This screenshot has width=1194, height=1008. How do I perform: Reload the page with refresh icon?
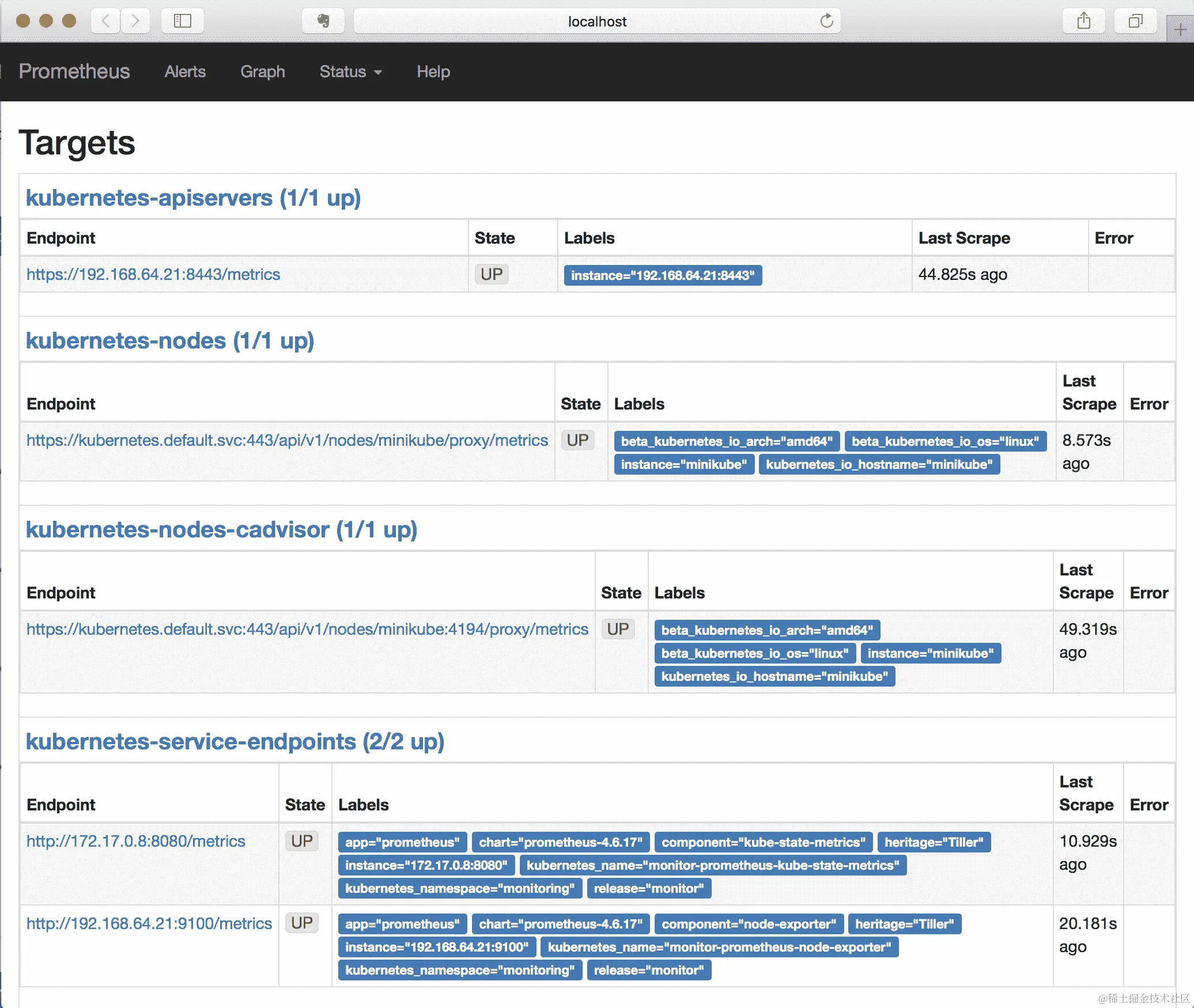[826, 21]
